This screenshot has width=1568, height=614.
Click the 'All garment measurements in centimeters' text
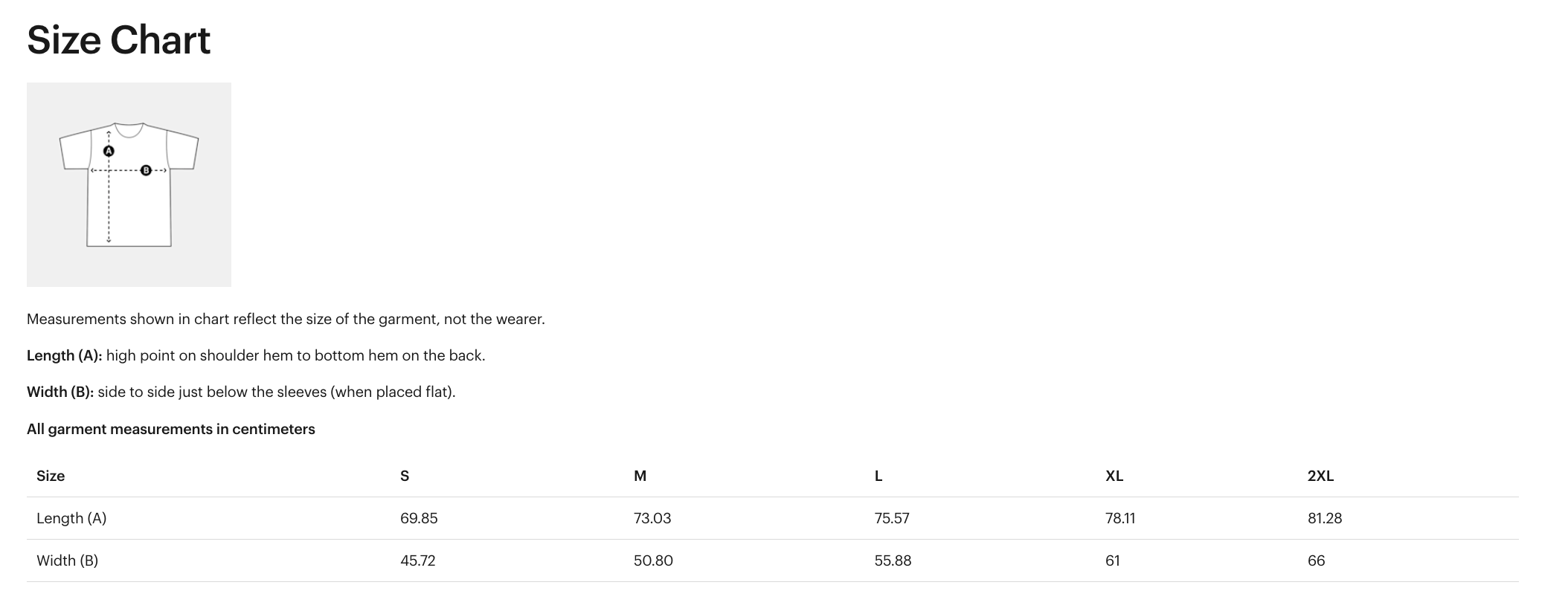[x=171, y=429]
